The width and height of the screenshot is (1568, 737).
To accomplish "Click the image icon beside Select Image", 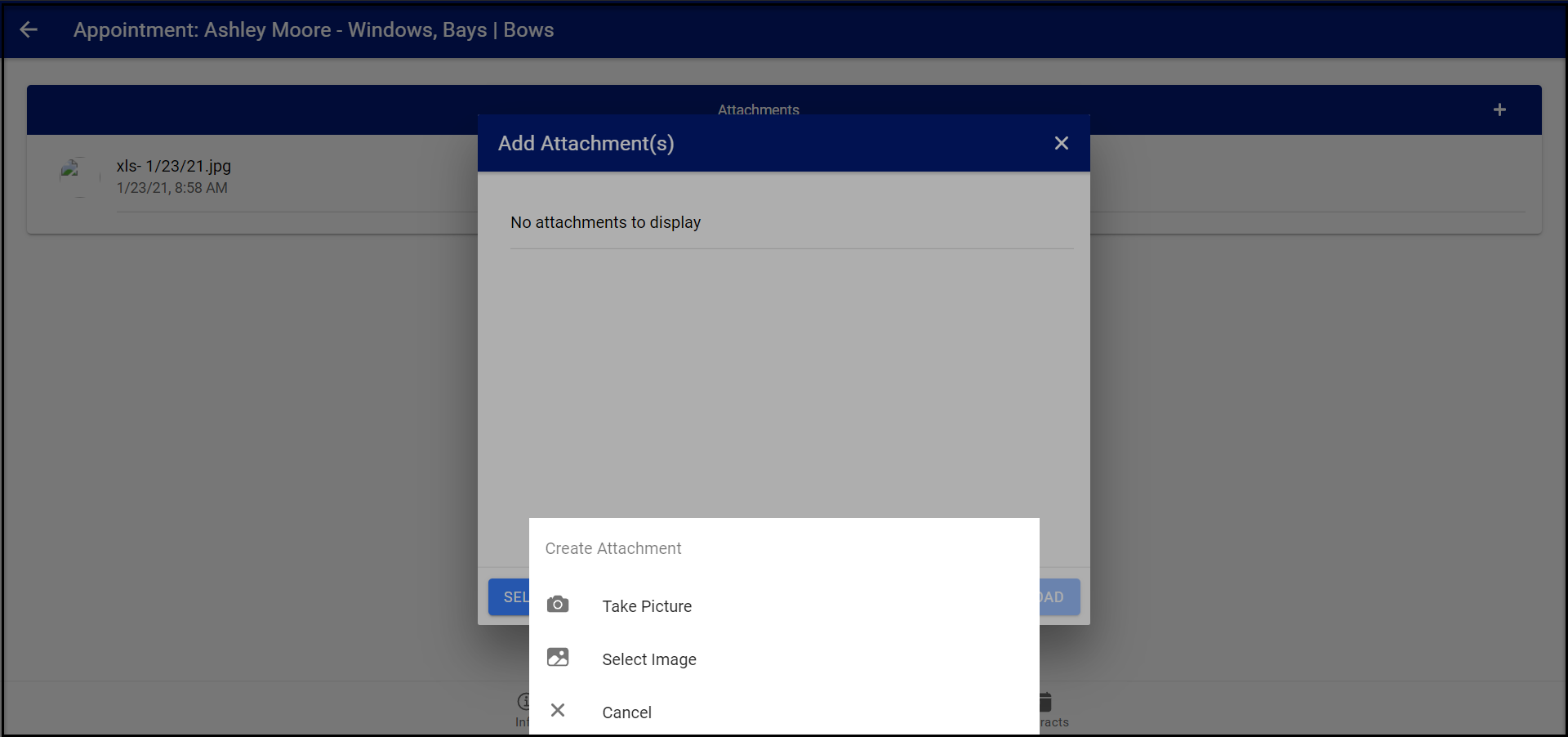I will (558, 658).
